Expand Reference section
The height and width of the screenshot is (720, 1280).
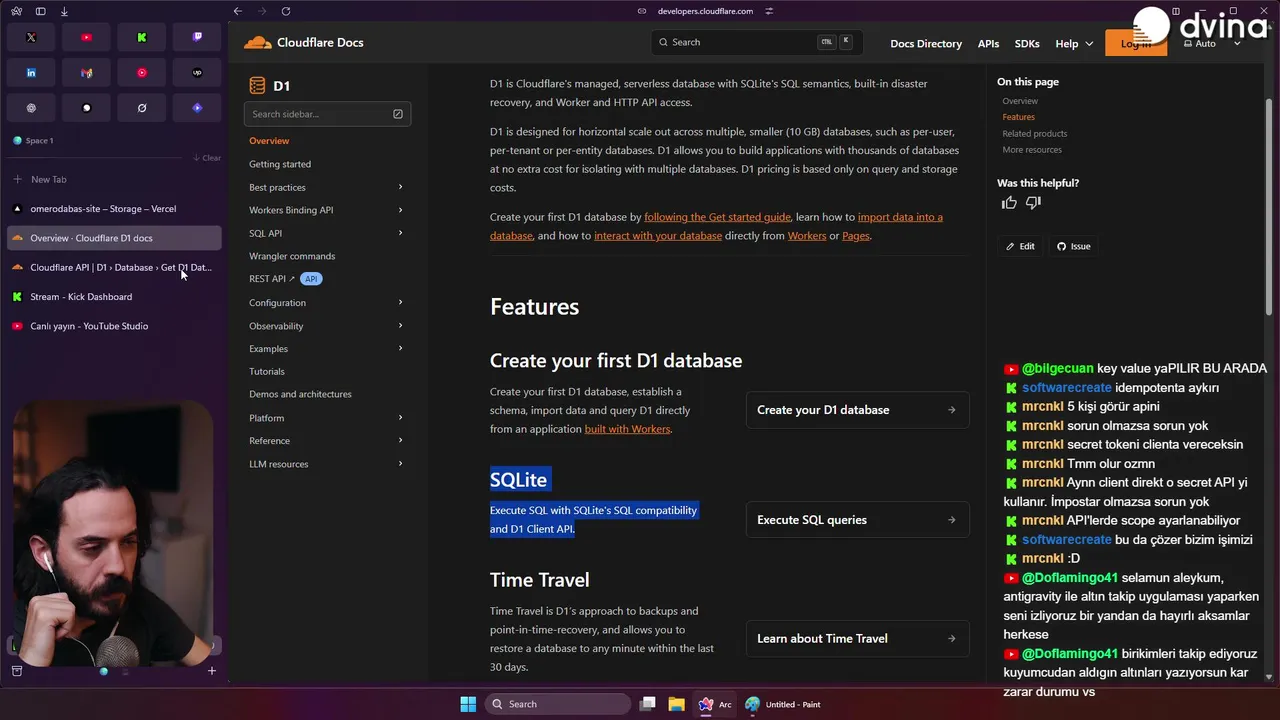(400, 440)
